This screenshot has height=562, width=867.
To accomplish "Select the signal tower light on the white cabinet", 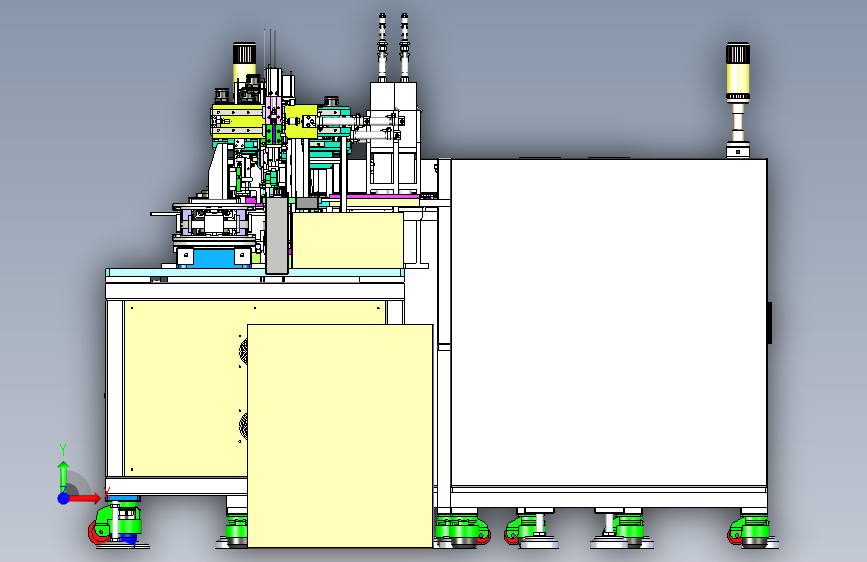I will tap(738, 100).
